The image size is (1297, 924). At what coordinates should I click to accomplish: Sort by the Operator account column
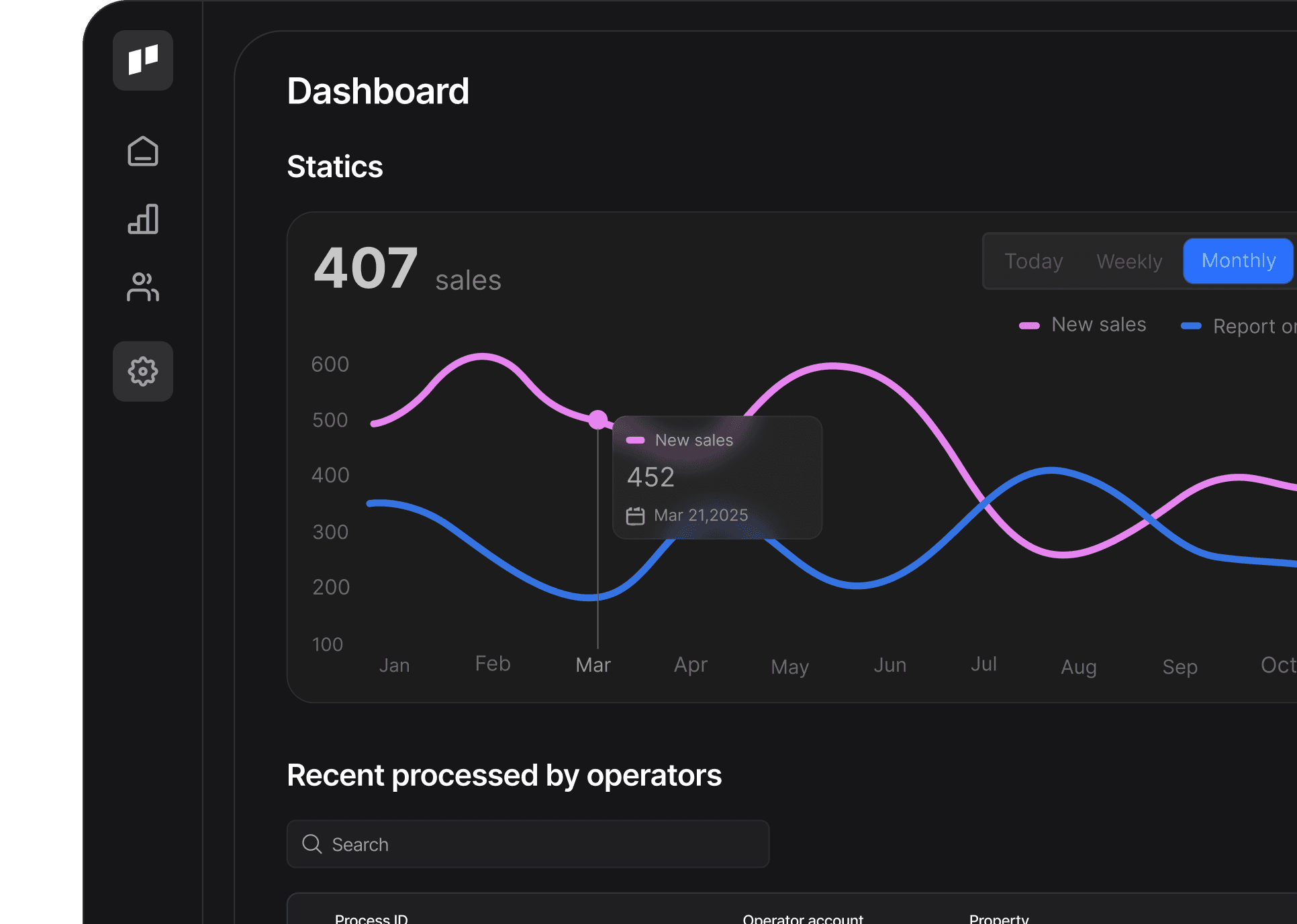coord(802,918)
